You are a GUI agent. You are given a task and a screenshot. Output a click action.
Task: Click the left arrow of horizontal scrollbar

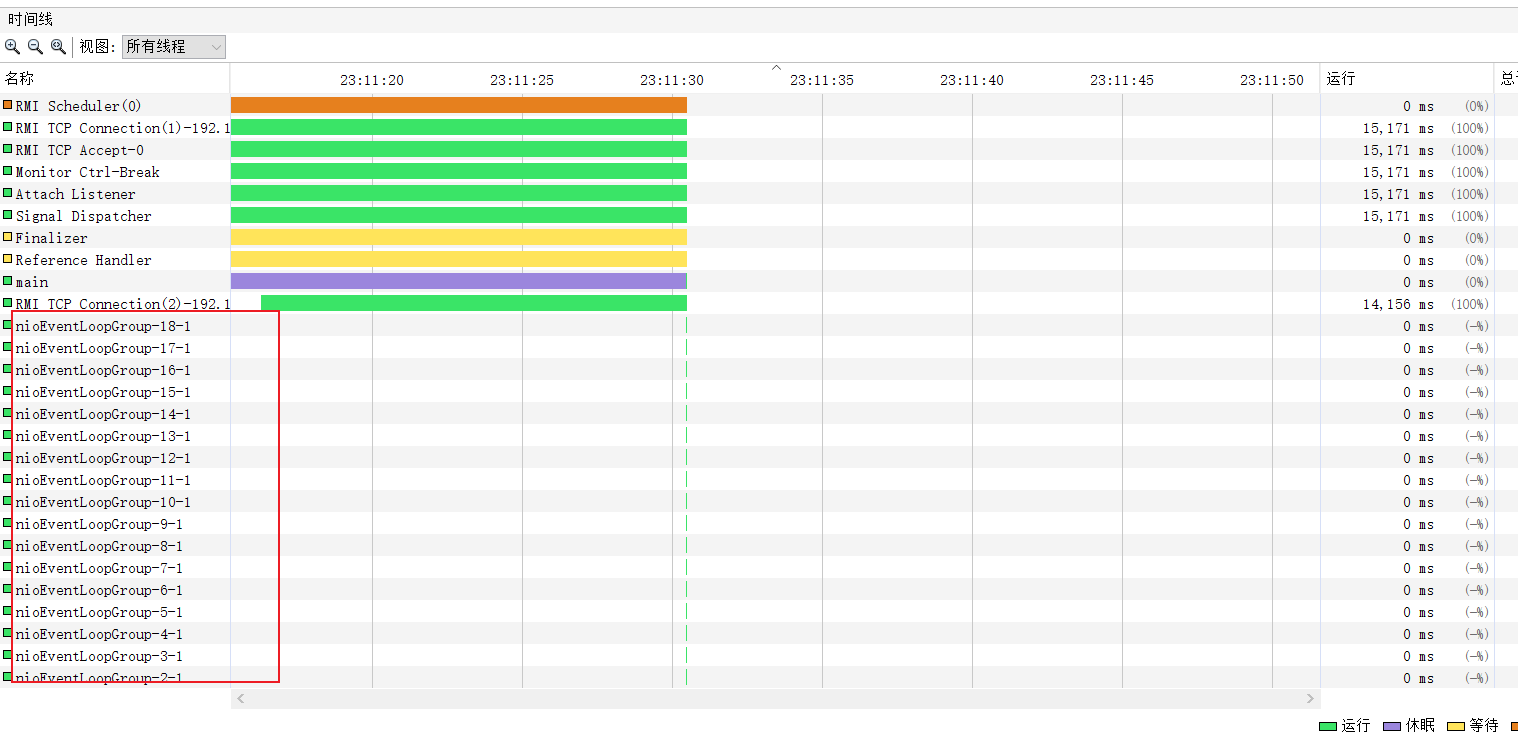click(x=241, y=699)
